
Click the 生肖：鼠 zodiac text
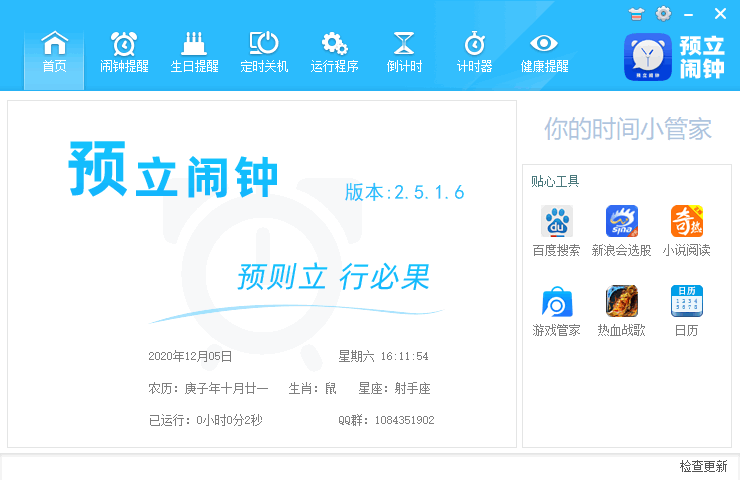[312, 388]
